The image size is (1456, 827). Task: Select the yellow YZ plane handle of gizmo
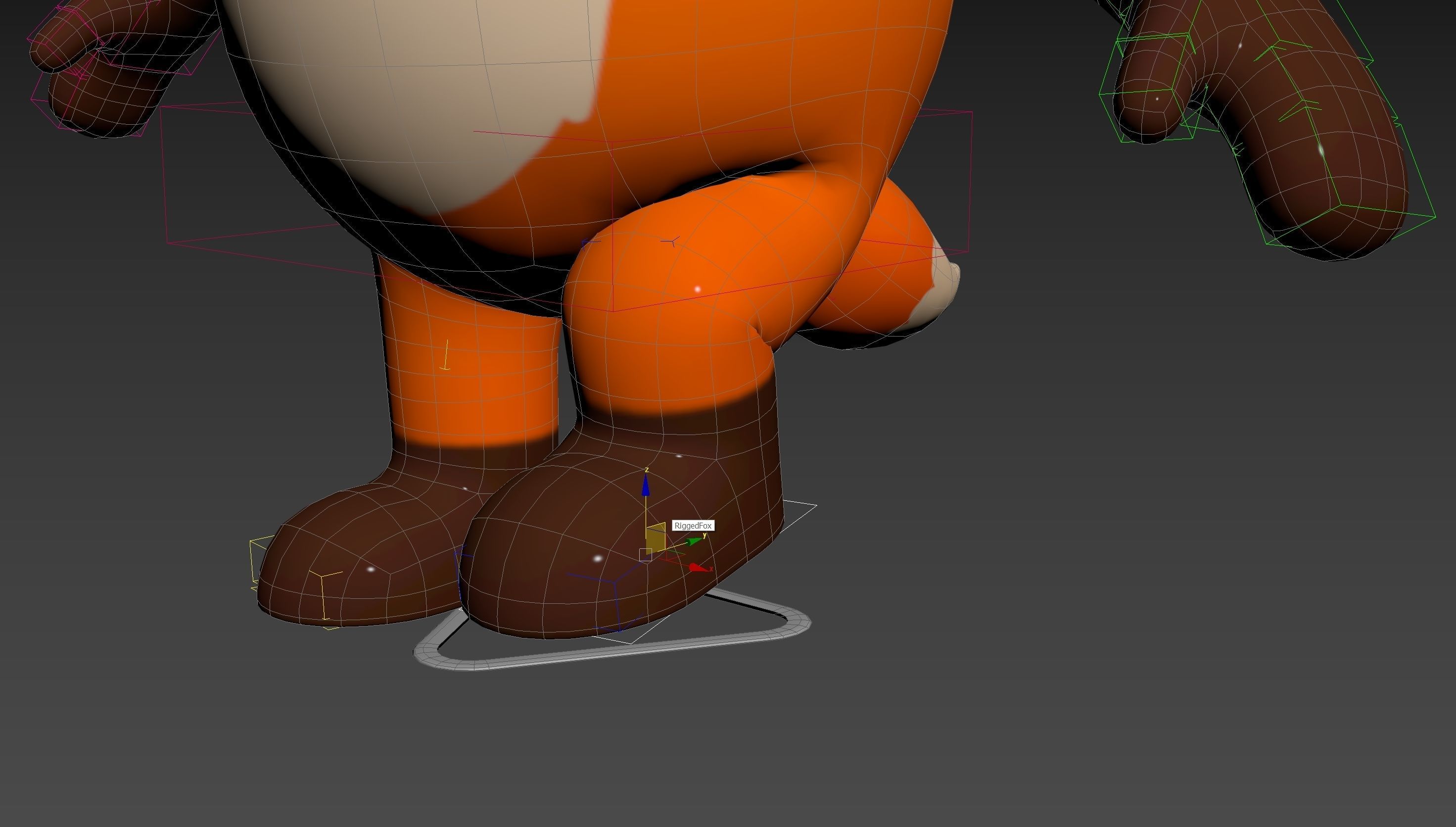655,538
